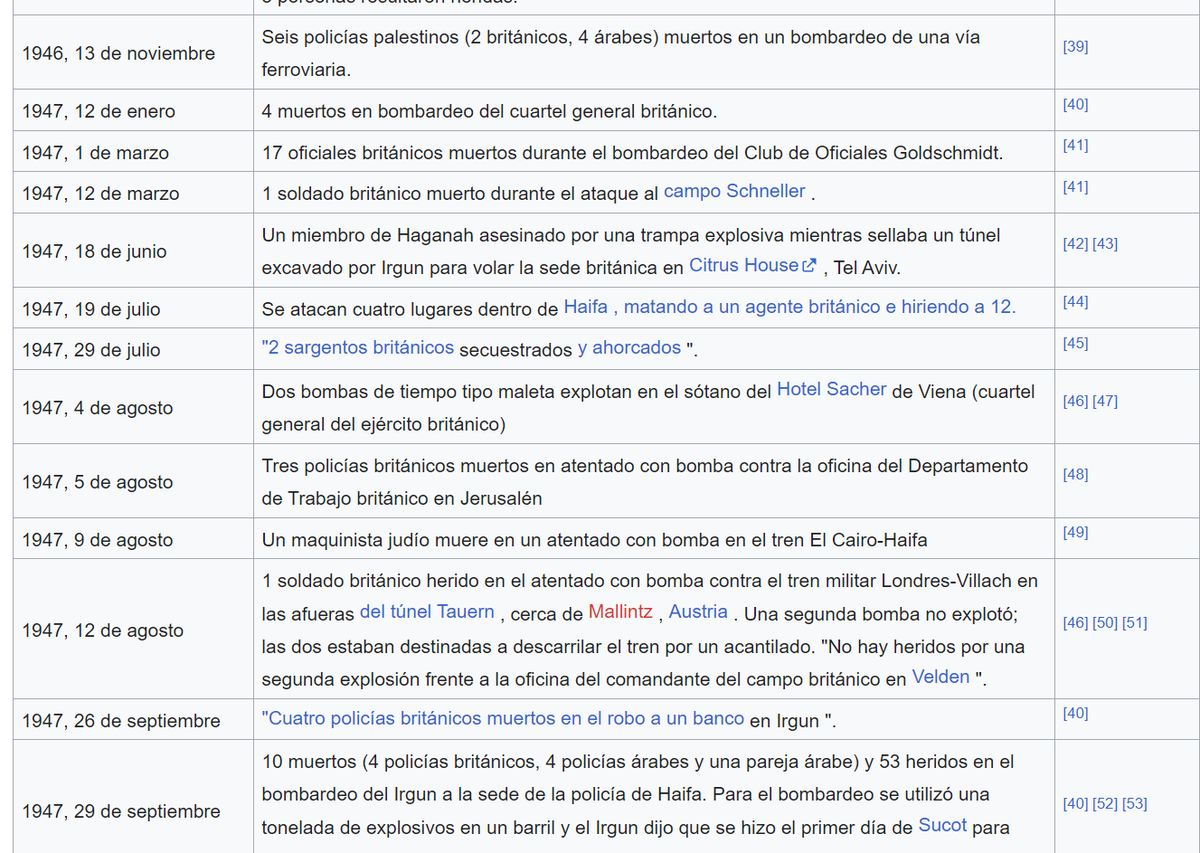Click reference [41] in the 12 de marzo row

1075,187
